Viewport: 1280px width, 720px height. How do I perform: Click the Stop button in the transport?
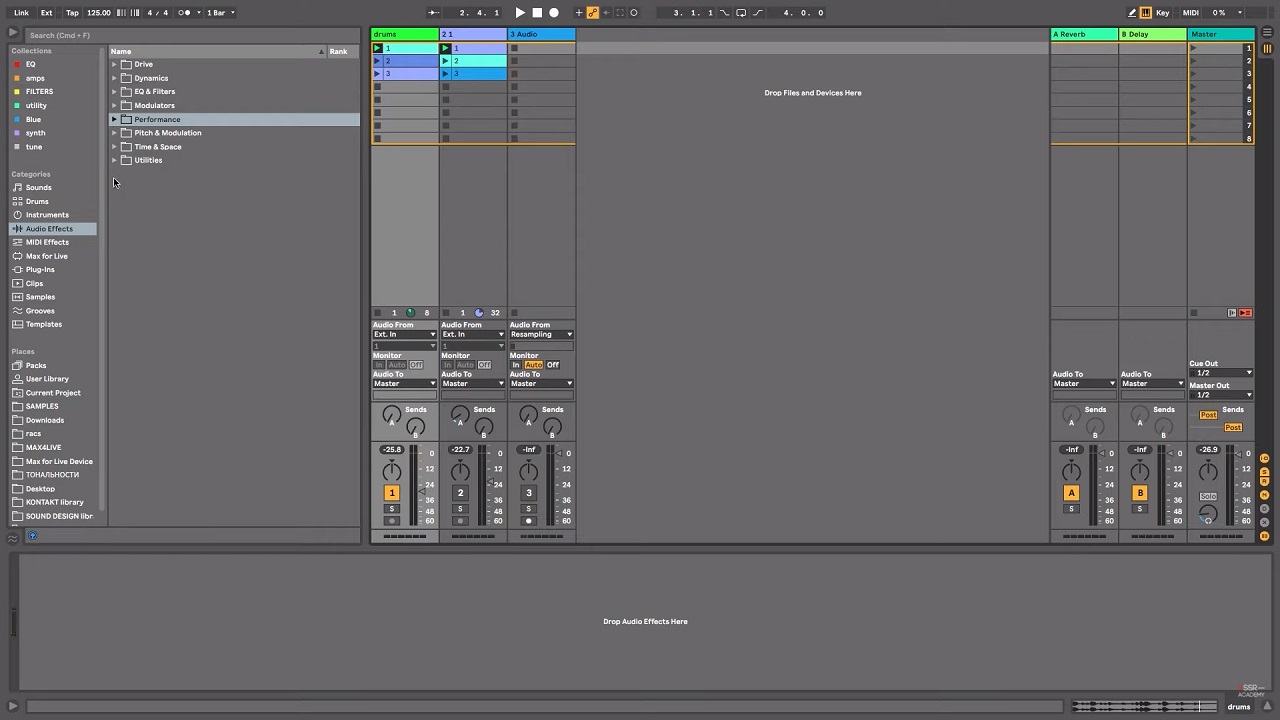(537, 13)
